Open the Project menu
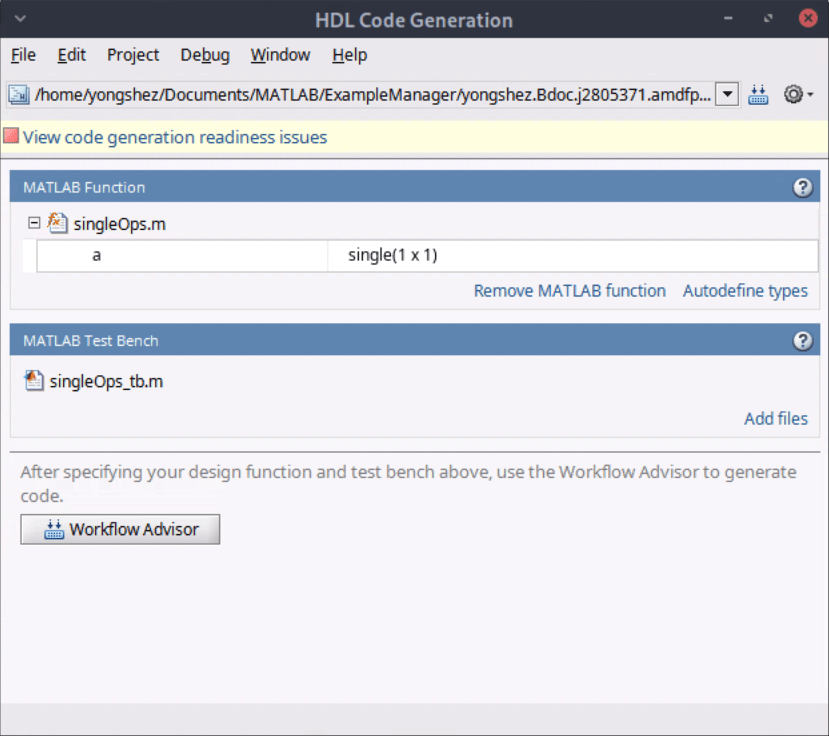829x736 pixels. click(x=133, y=55)
